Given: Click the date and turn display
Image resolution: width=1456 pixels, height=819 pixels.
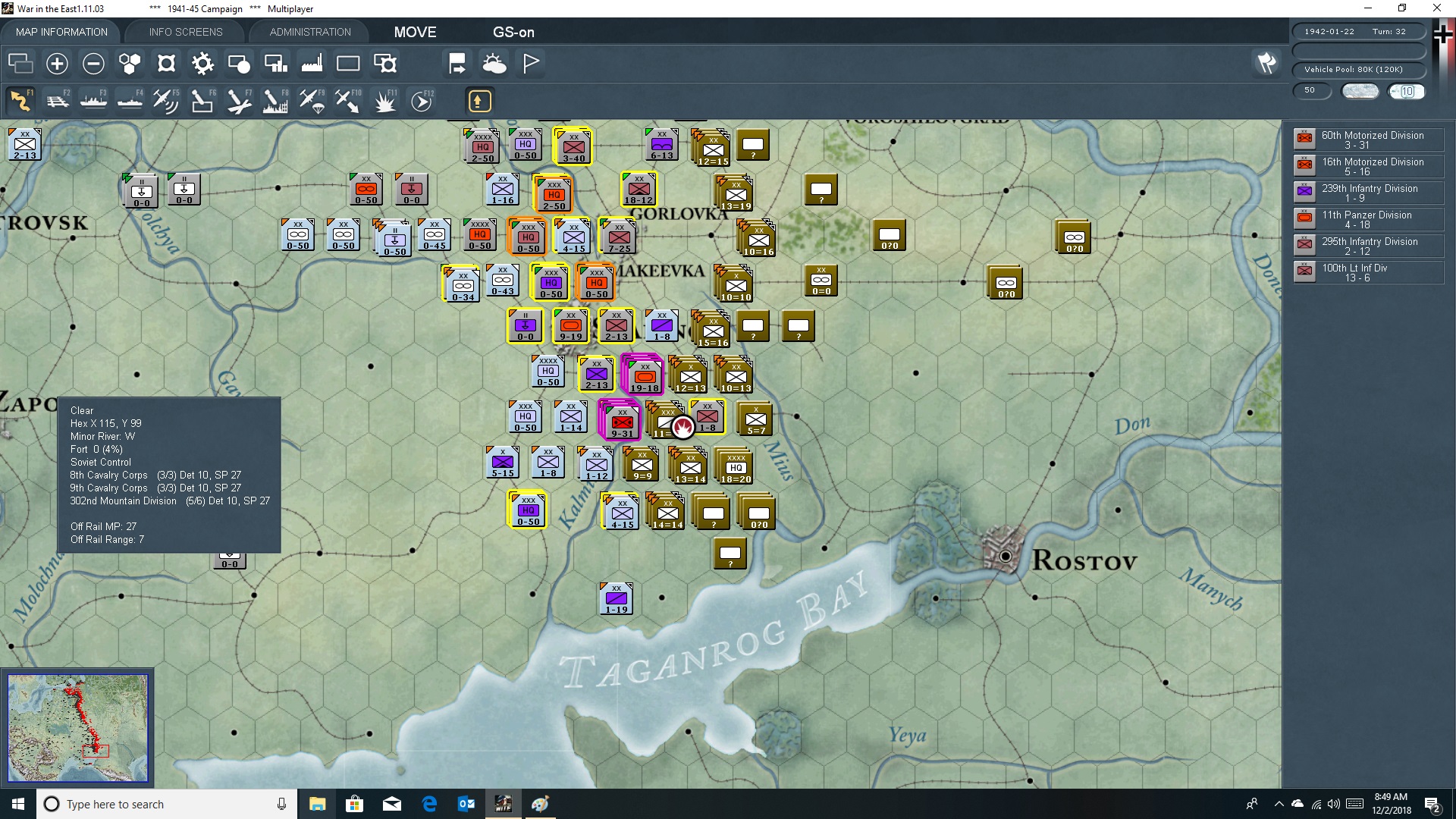Looking at the screenshot, I should (1359, 32).
